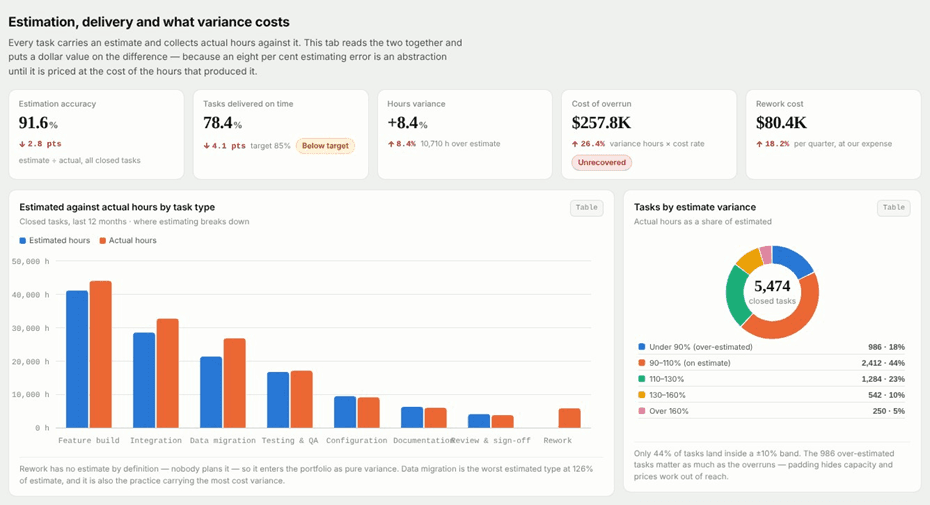930x505 pixels.
Task: Click the Feature build axis label
Action: pyautogui.click(x=89, y=440)
